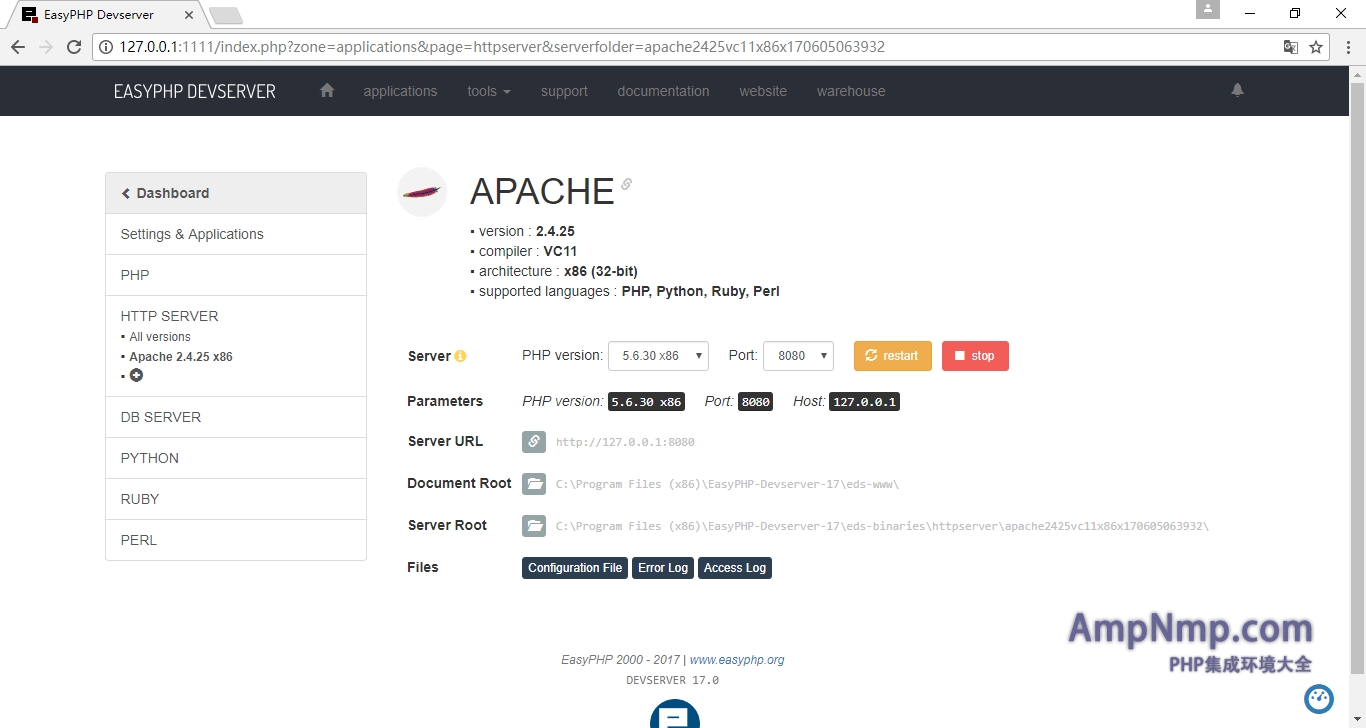Open the website menu item
The image size is (1366, 728).
pos(763,91)
